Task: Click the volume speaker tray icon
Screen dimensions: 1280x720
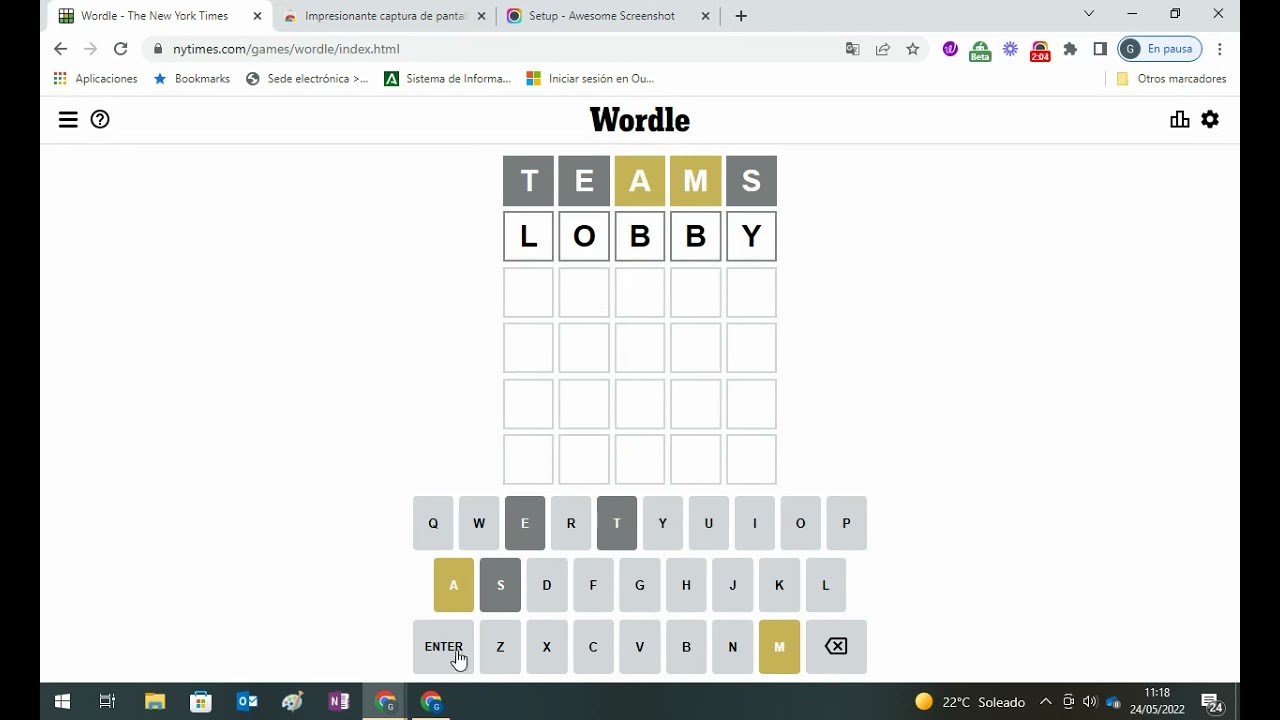Action: [1089, 702]
